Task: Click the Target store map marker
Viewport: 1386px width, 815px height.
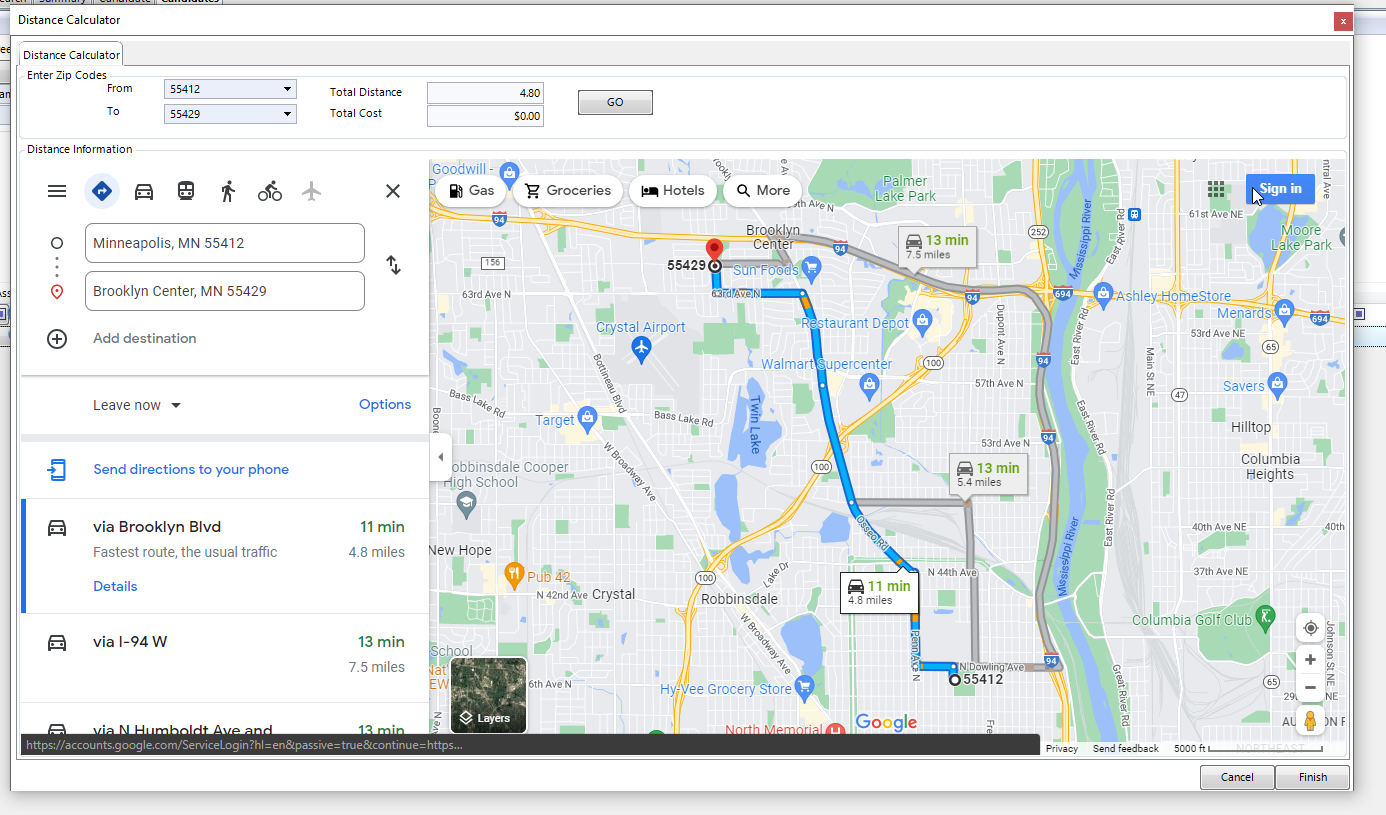Action: pyautogui.click(x=588, y=416)
